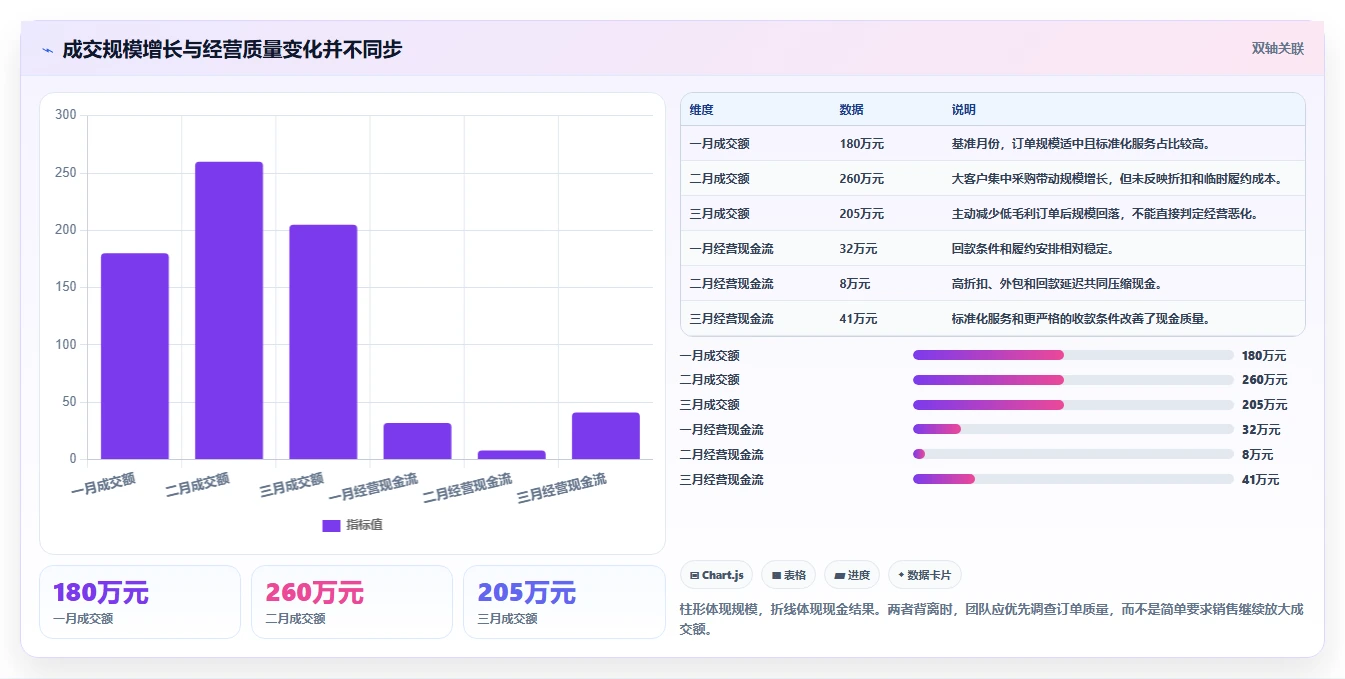Image resolution: width=1345 pixels, height=679 pixels.
Task: Select the 表格 tag chip
Action: coord(789,575)
